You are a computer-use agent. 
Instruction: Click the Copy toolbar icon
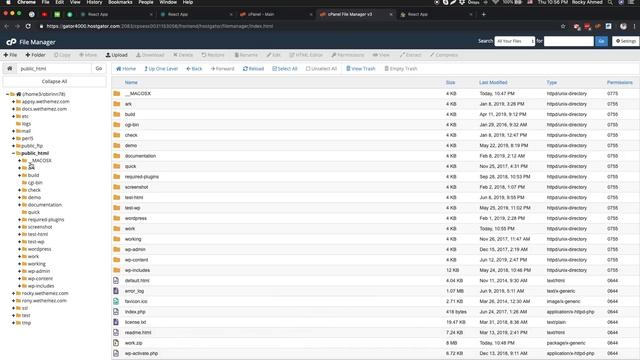coord(62,55)
